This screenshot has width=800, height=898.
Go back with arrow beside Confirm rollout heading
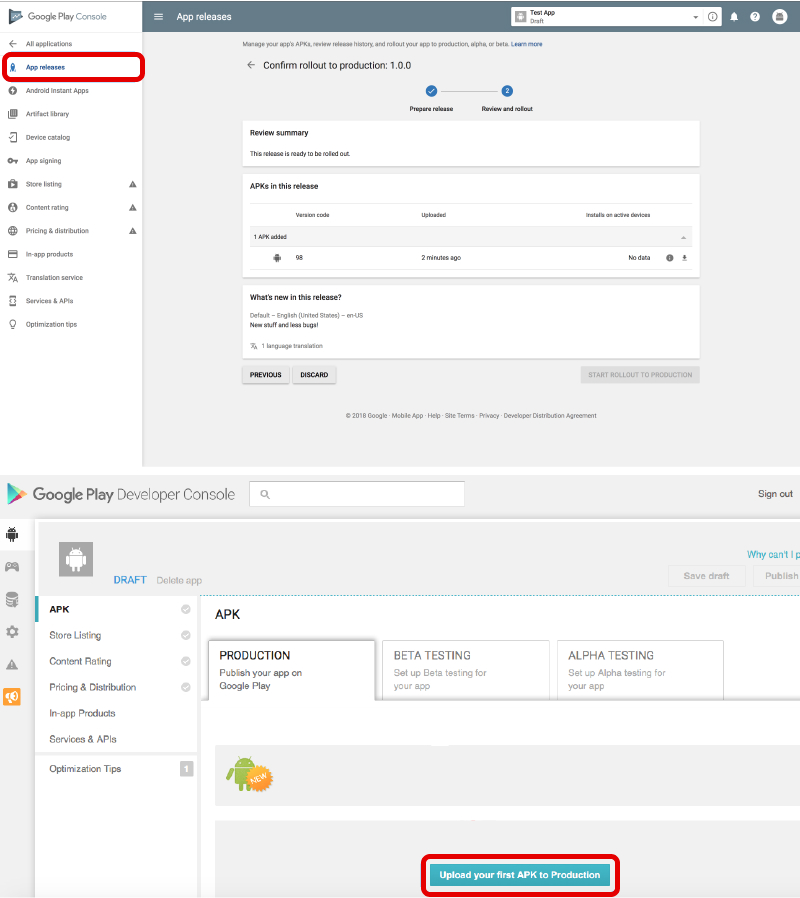tap(251, 65)
